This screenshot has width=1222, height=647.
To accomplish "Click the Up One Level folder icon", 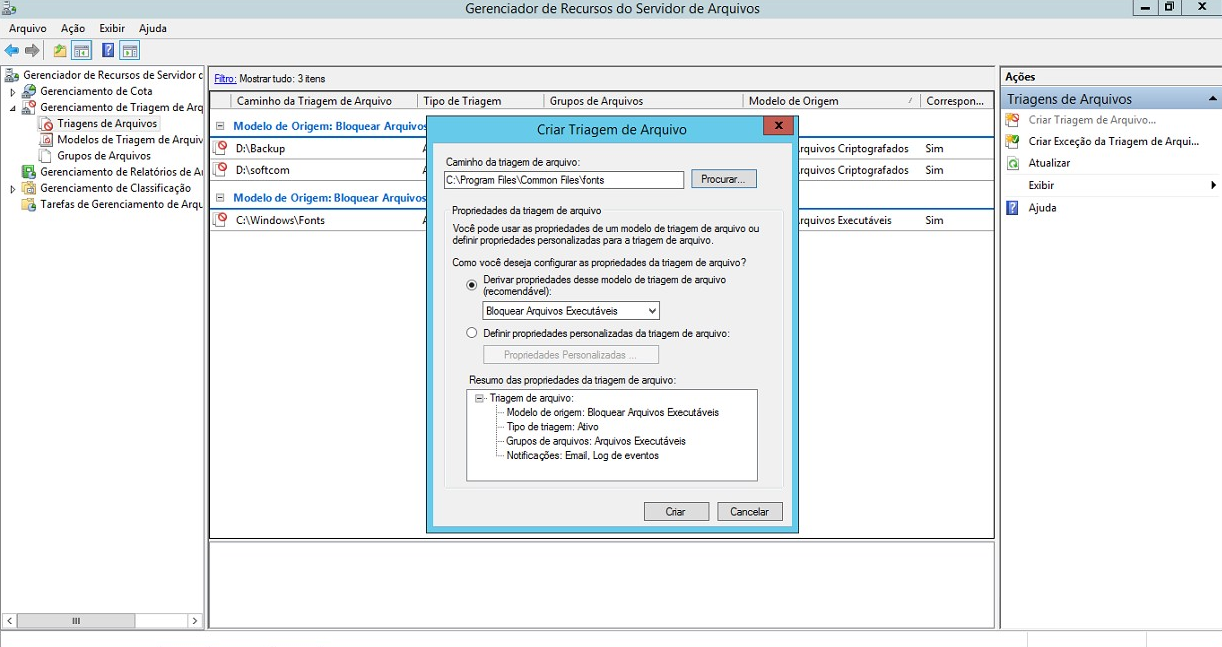I will tap(60, 51).
